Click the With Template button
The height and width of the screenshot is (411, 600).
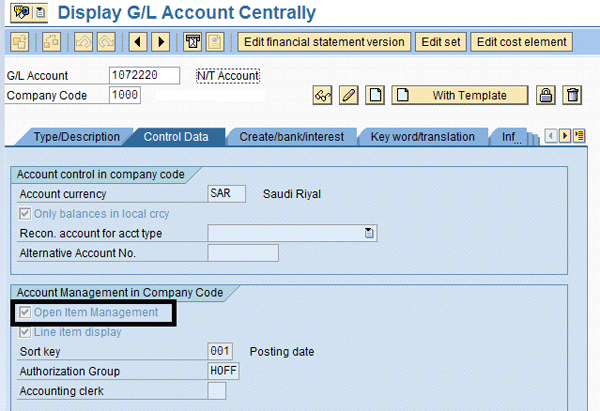click(x=462, y=96)
